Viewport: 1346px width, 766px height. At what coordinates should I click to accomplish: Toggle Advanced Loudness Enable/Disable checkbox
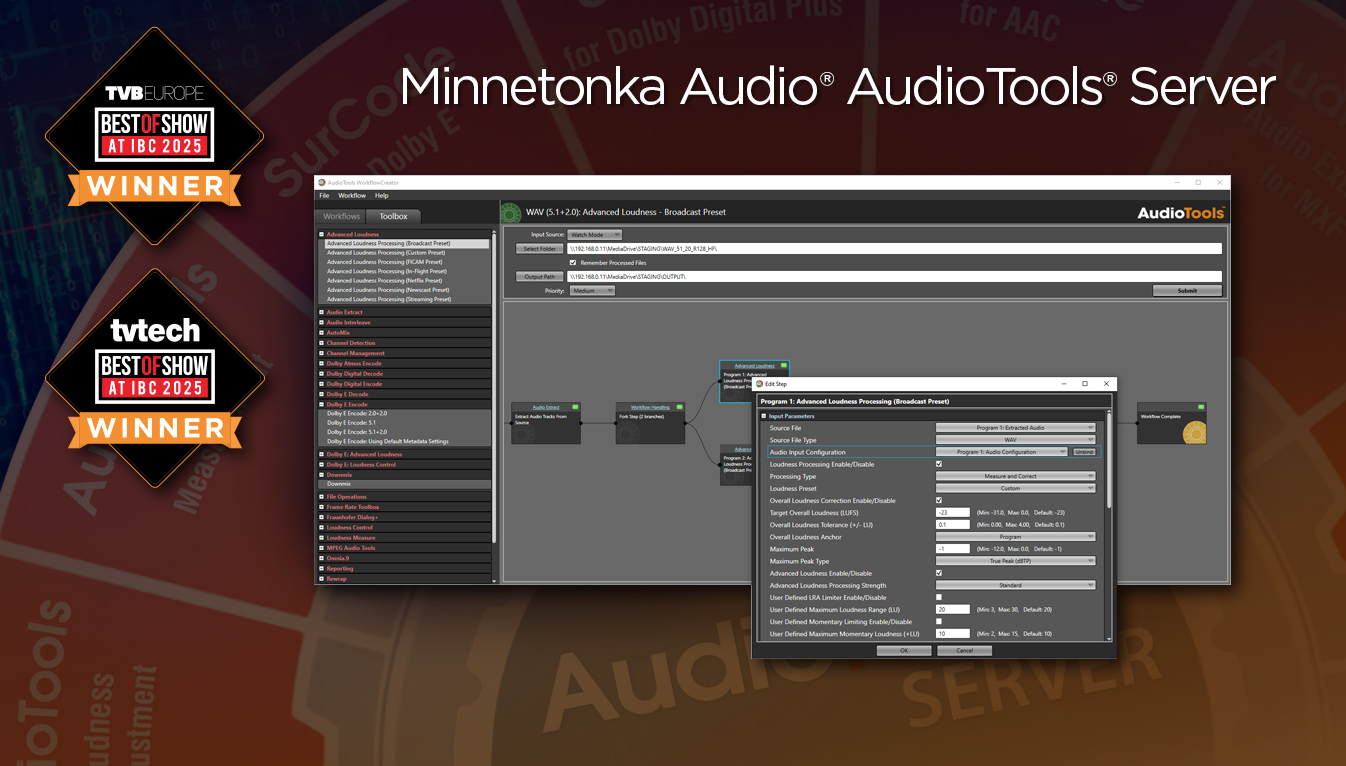coord(938,573)
